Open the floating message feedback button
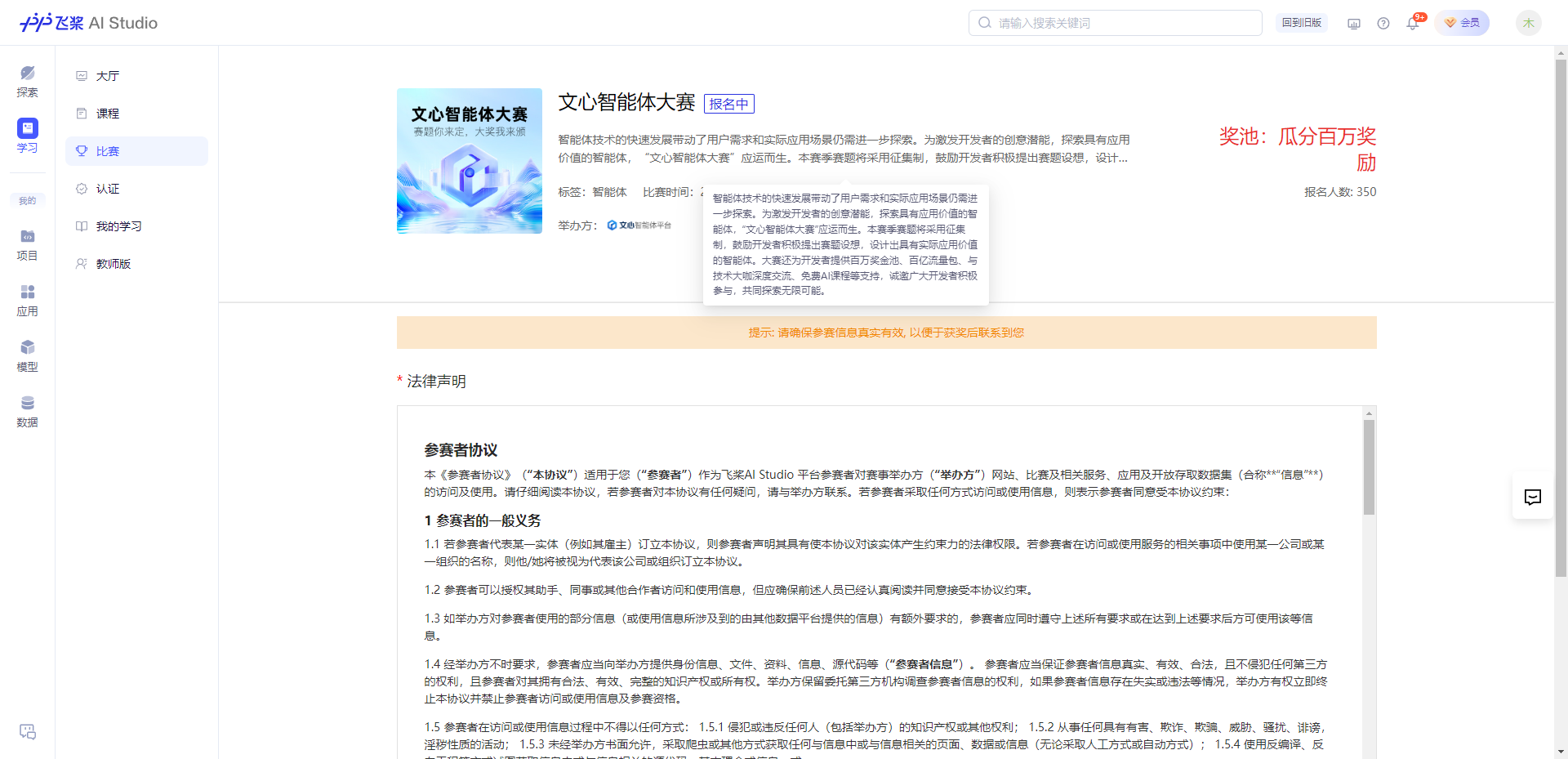Viewport: 1568px width, 759px height. [1533, 497]
